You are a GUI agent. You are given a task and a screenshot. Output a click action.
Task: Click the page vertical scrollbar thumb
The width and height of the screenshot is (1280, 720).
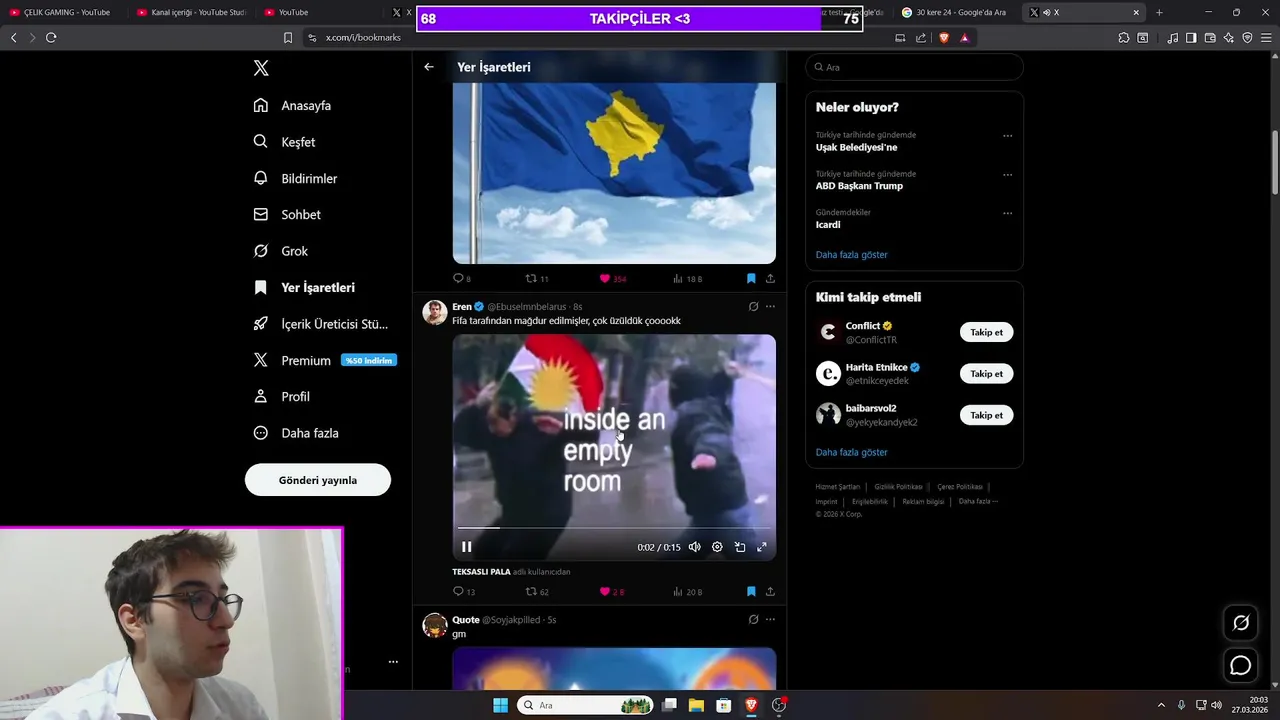coord(1275,163)
